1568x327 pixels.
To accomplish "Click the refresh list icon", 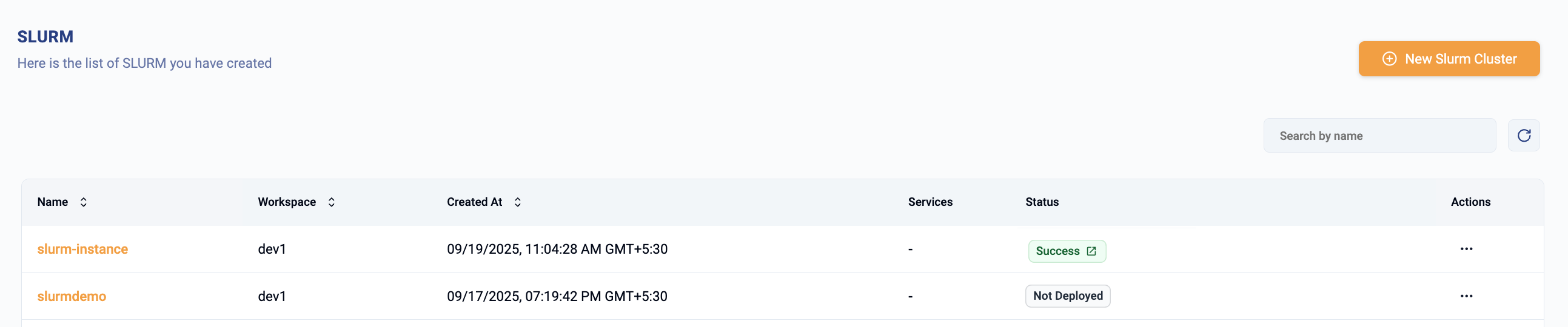I will [1524, 136].
